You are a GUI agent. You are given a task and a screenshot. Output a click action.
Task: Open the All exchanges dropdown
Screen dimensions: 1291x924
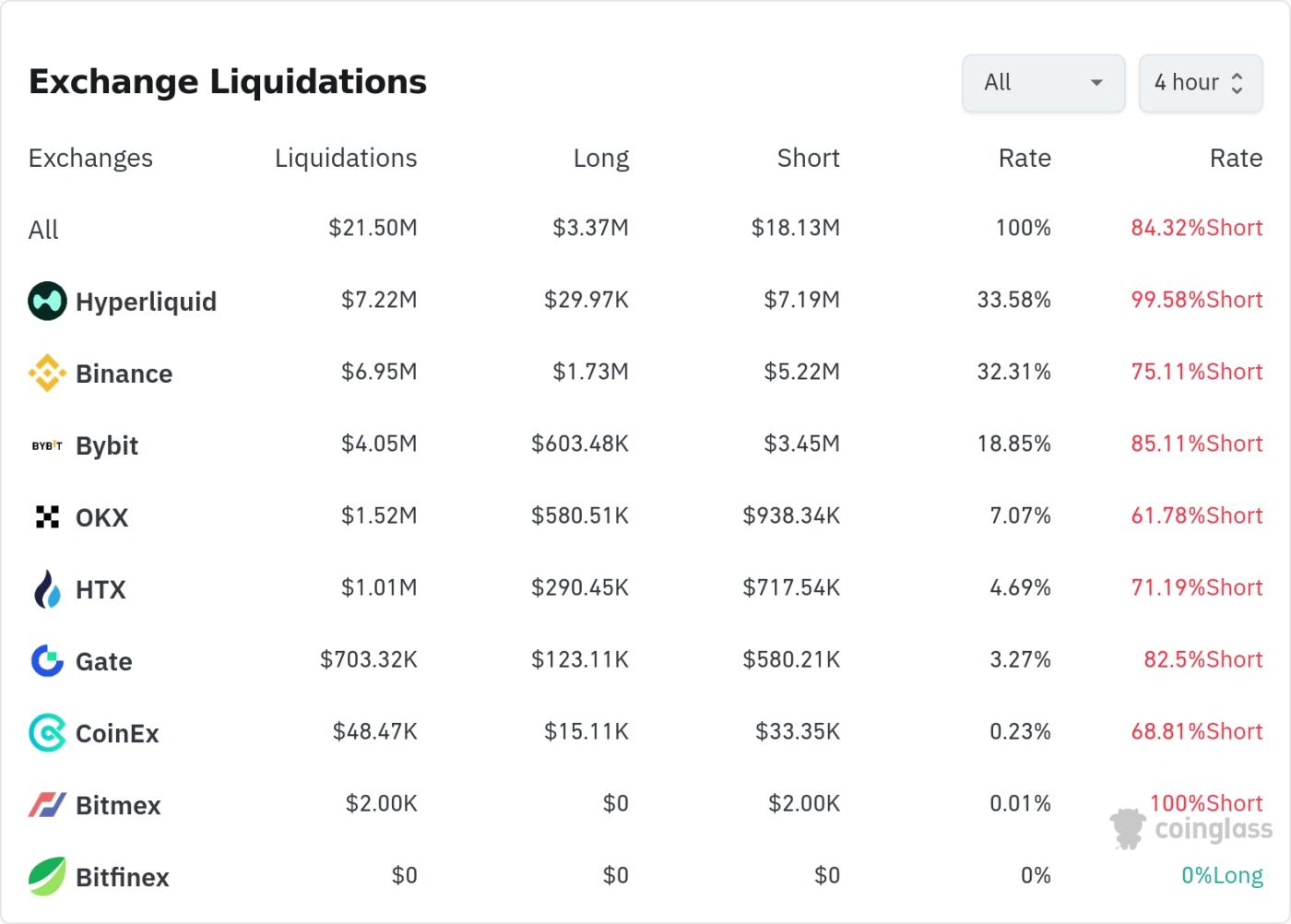tap(1043, 83)
